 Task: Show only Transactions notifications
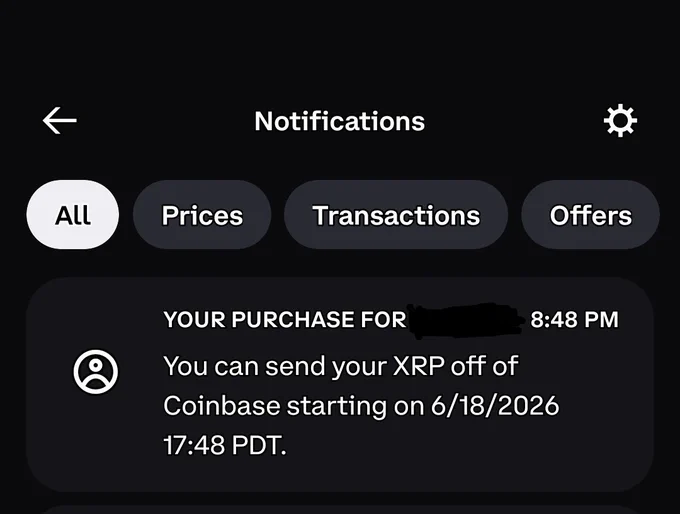pyautogui.click(x=396, y=215)
